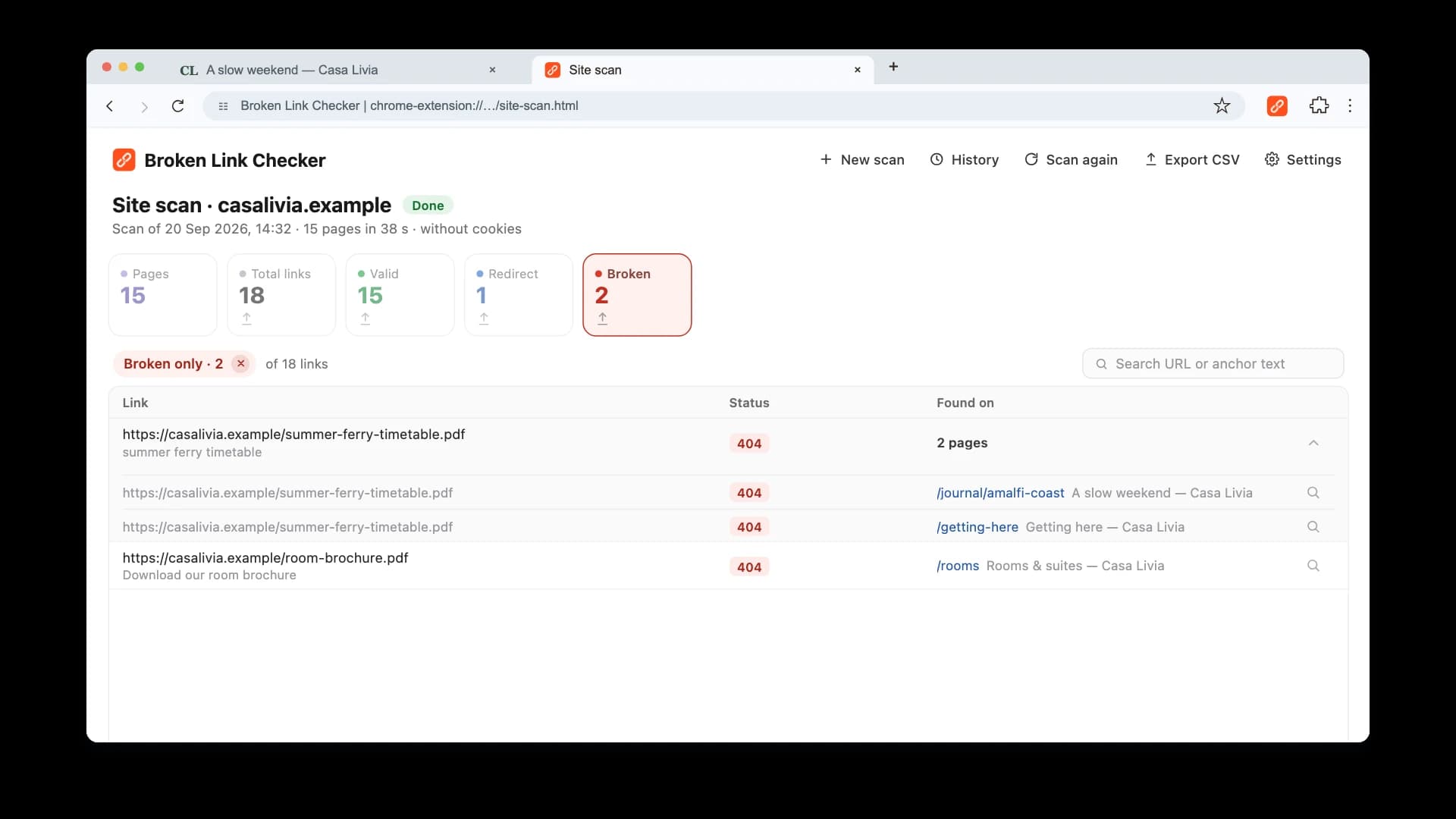Export Valid links card via upload arrow
This screenshot has width=1456, height=819.
coord(366,318)
